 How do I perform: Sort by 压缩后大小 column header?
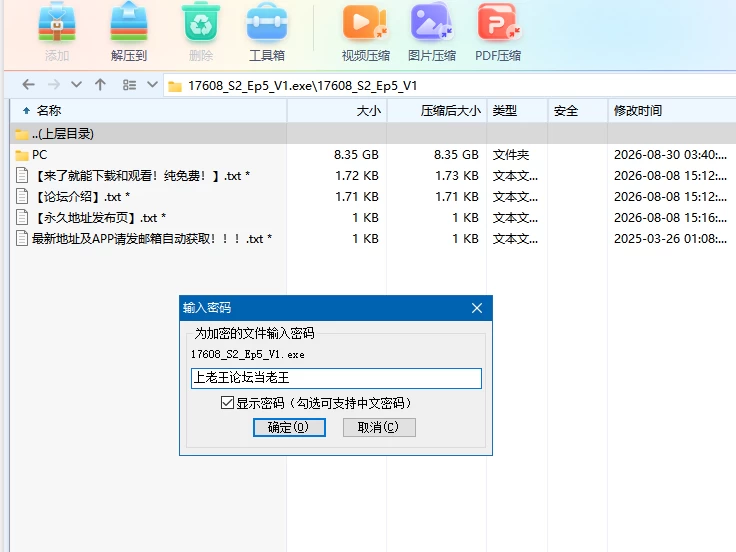coord(437,111)
